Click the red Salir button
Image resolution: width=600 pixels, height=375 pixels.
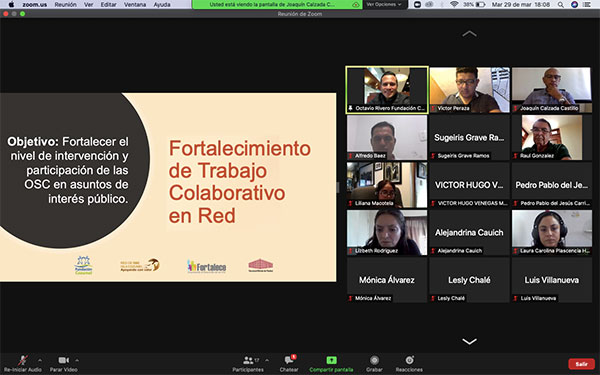pyautogui.click(x=581, y=364)
